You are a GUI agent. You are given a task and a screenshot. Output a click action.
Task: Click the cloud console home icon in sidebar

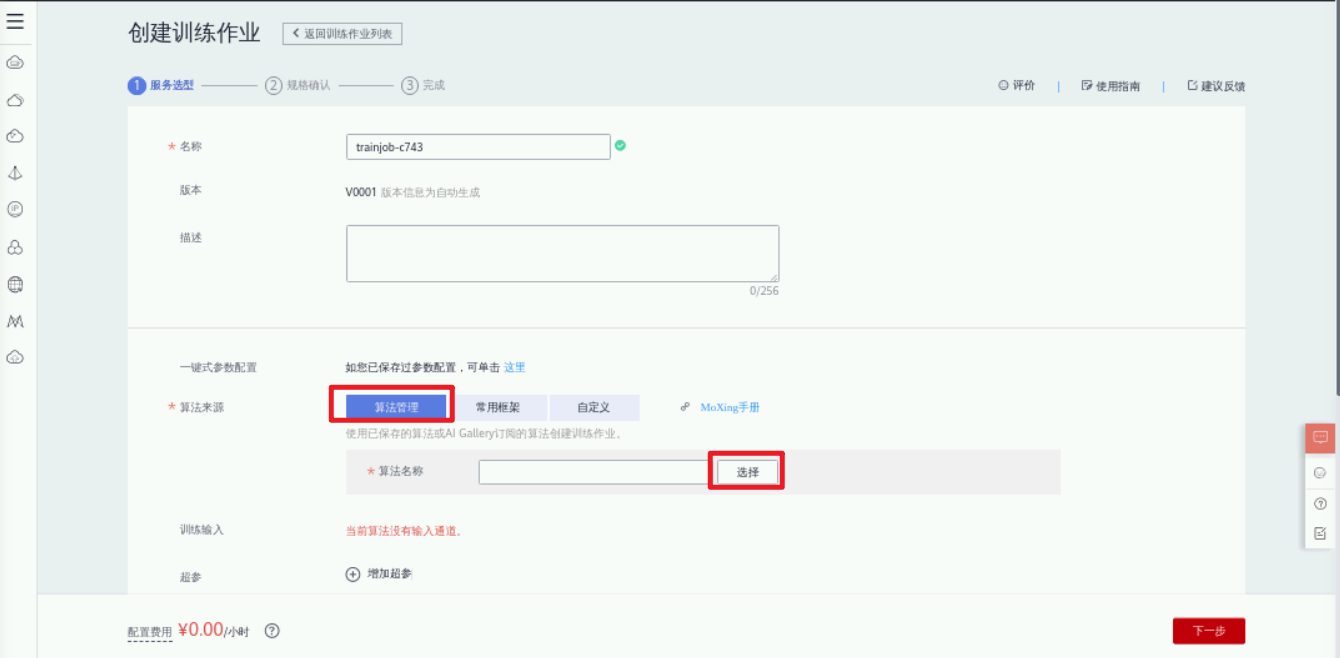(15, 63)
